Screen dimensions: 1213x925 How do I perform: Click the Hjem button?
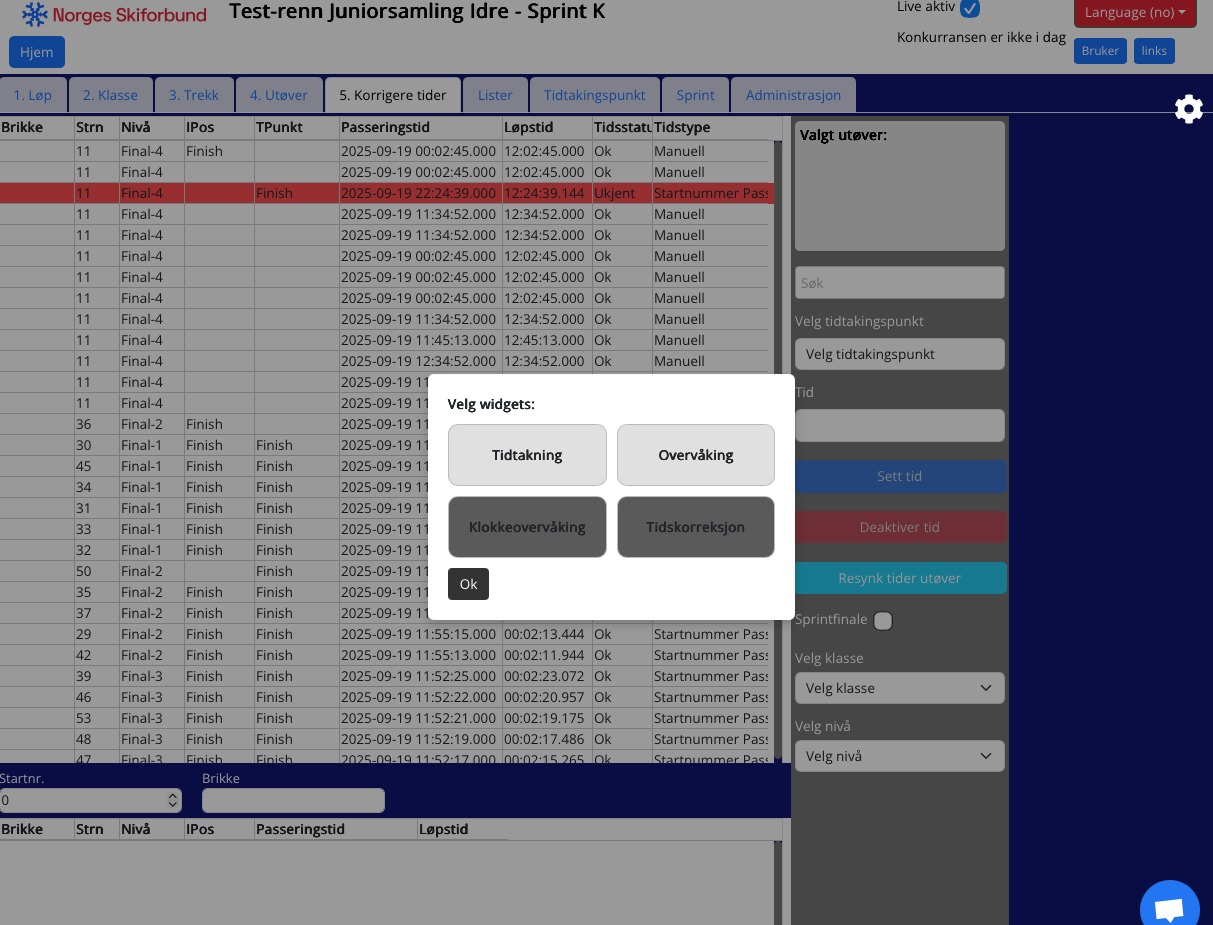[37, 52]
